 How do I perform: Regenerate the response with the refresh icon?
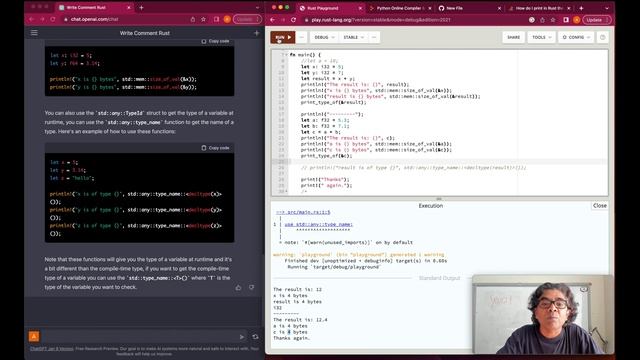(255, 337)
